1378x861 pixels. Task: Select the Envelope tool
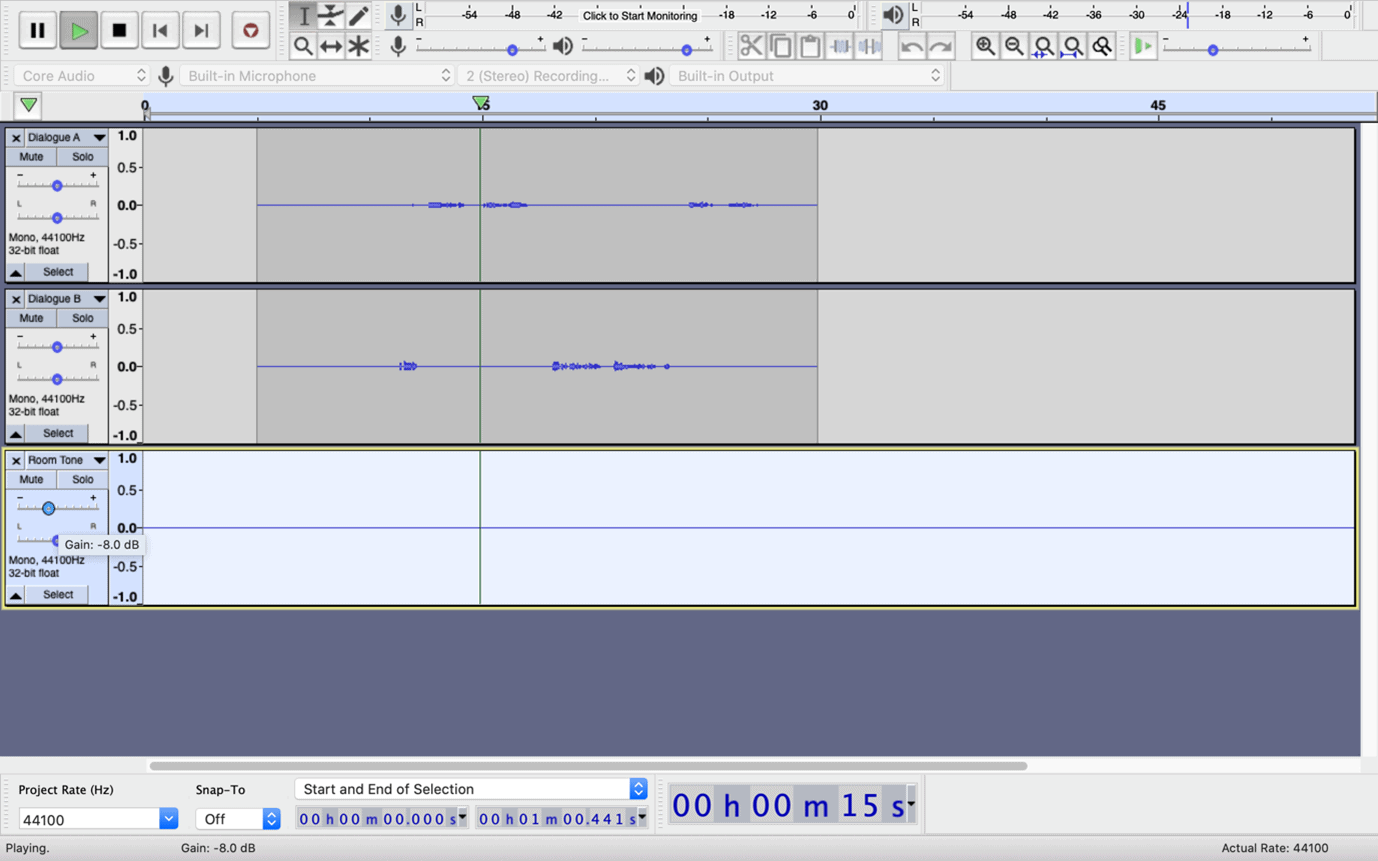(x=331, y=16)
